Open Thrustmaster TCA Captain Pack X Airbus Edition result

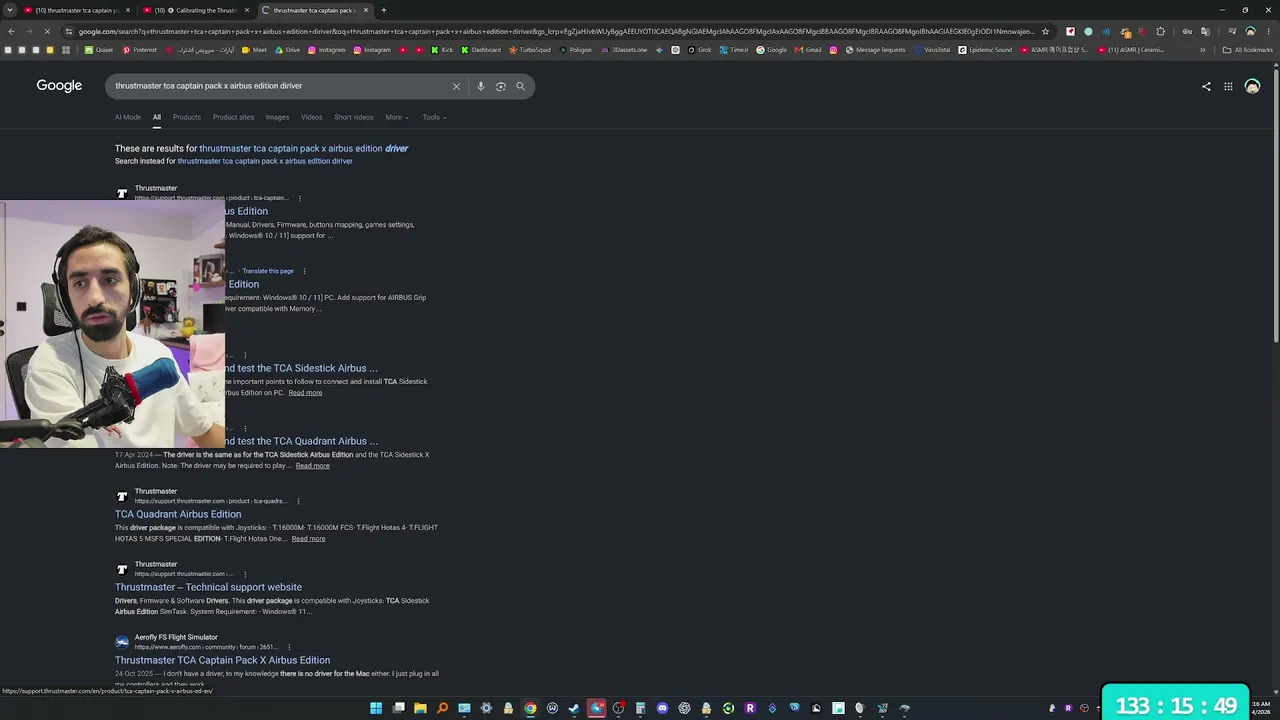pos(222,660)
